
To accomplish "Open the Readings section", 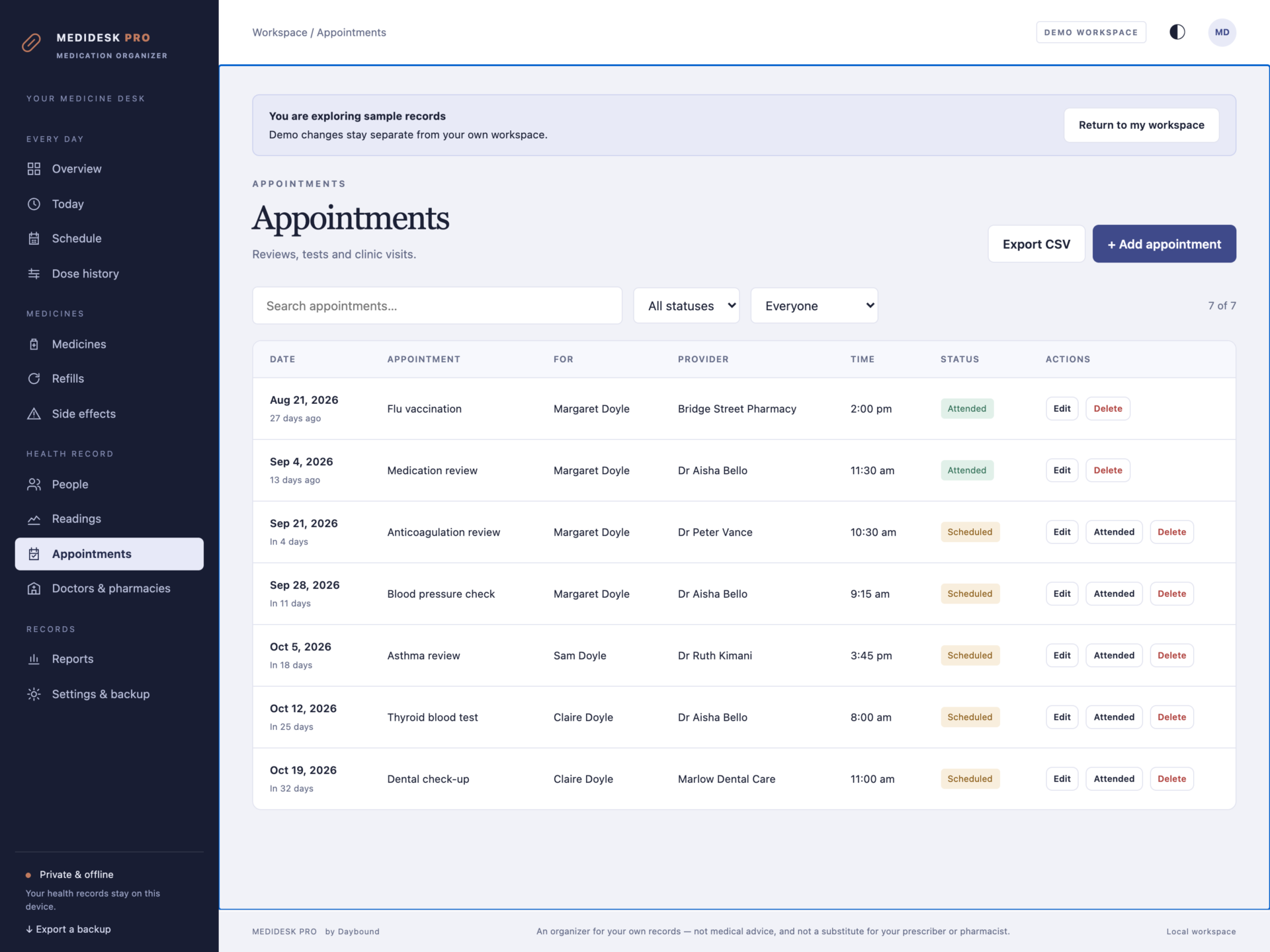I will point(109,519).
